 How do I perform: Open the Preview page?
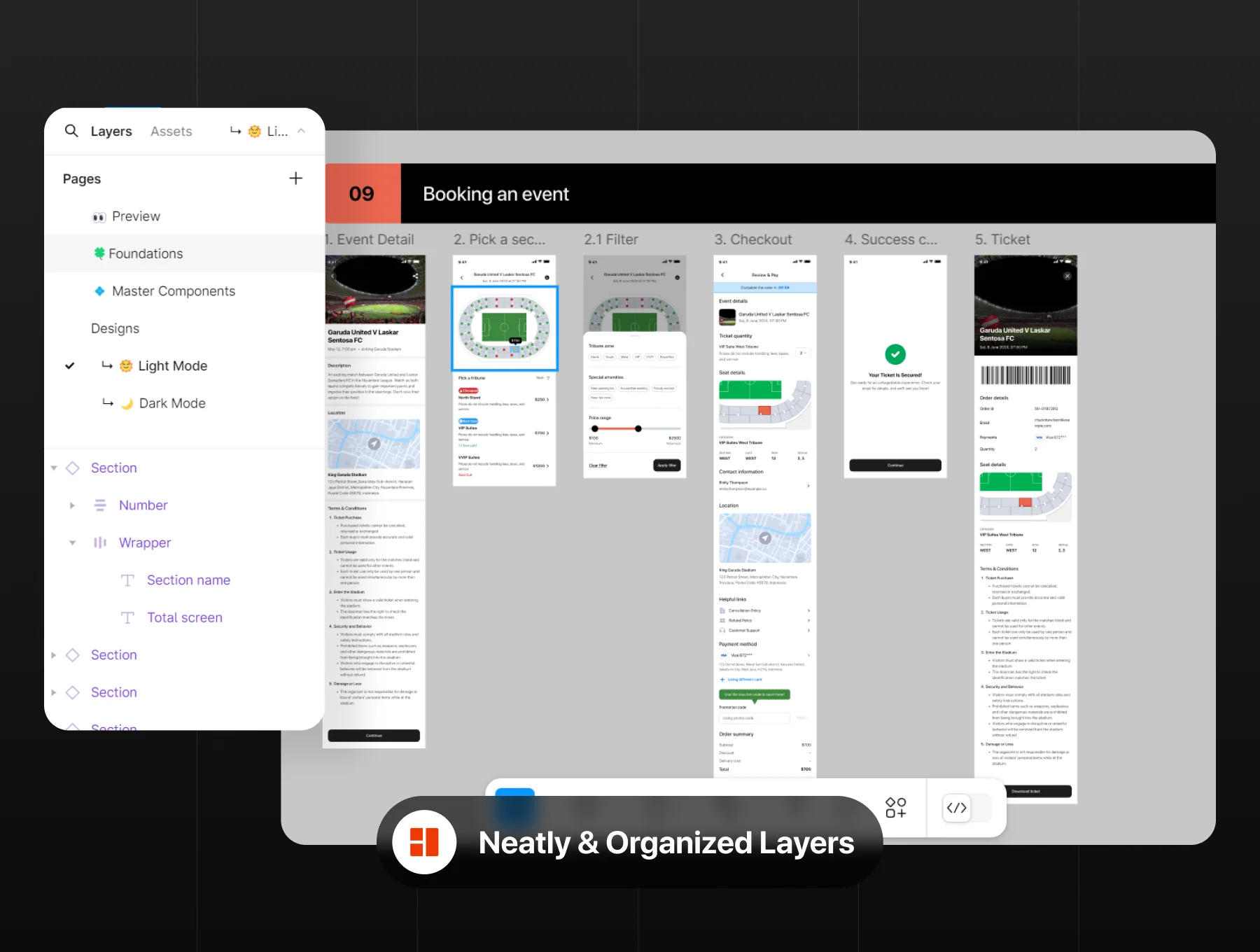[136, 216]
